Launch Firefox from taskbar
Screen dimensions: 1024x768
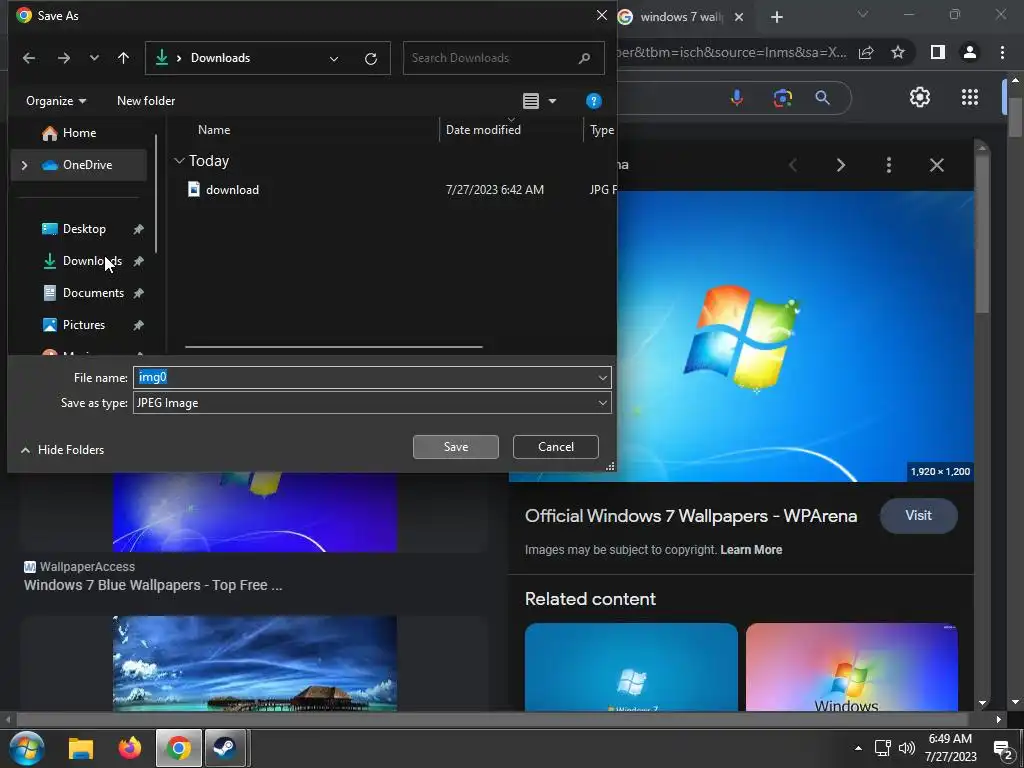click(129, 748)
